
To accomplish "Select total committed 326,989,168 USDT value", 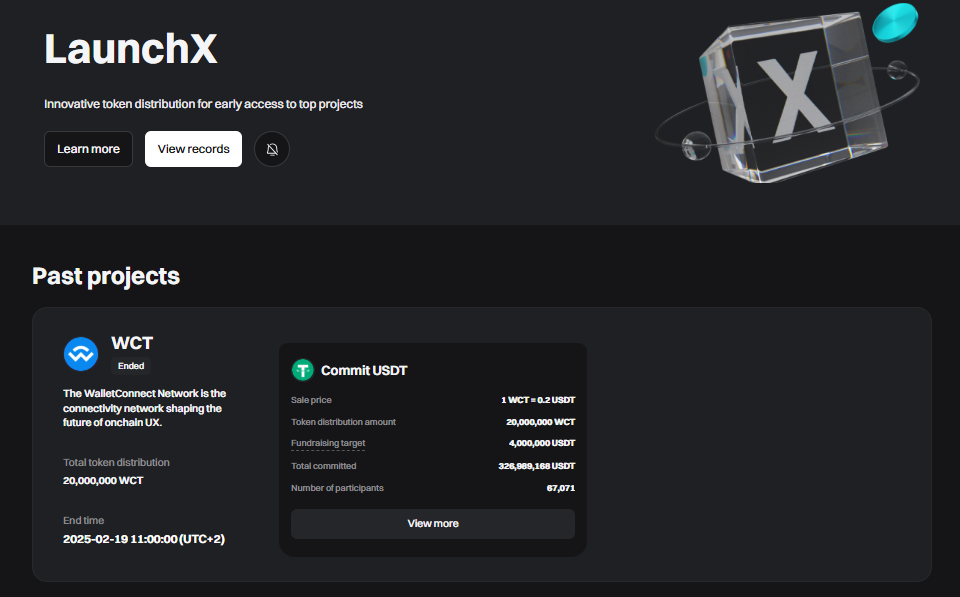I will coord(537,466).
